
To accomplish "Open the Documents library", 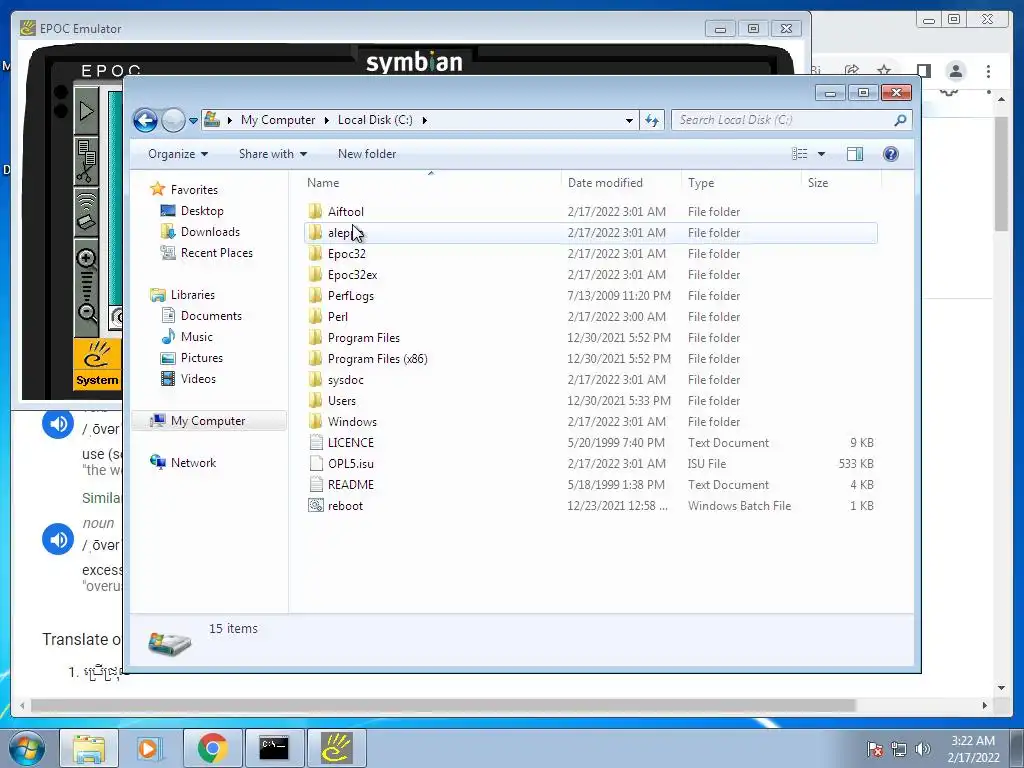I will click(x=211, y=316).
